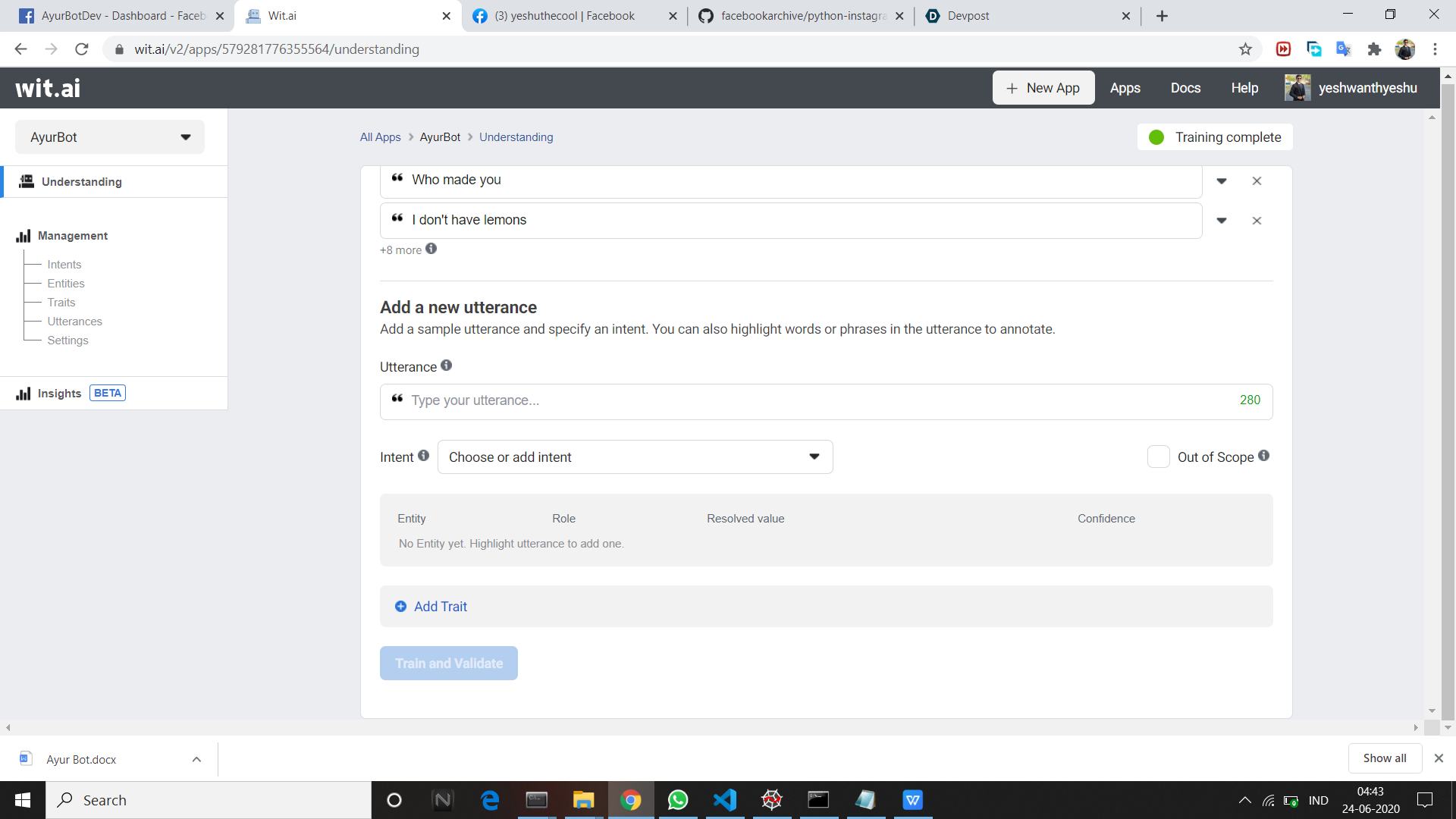Click the Out of Scope info icon
Viewport: 1456px width, 819px height.
coord(1264,456)
